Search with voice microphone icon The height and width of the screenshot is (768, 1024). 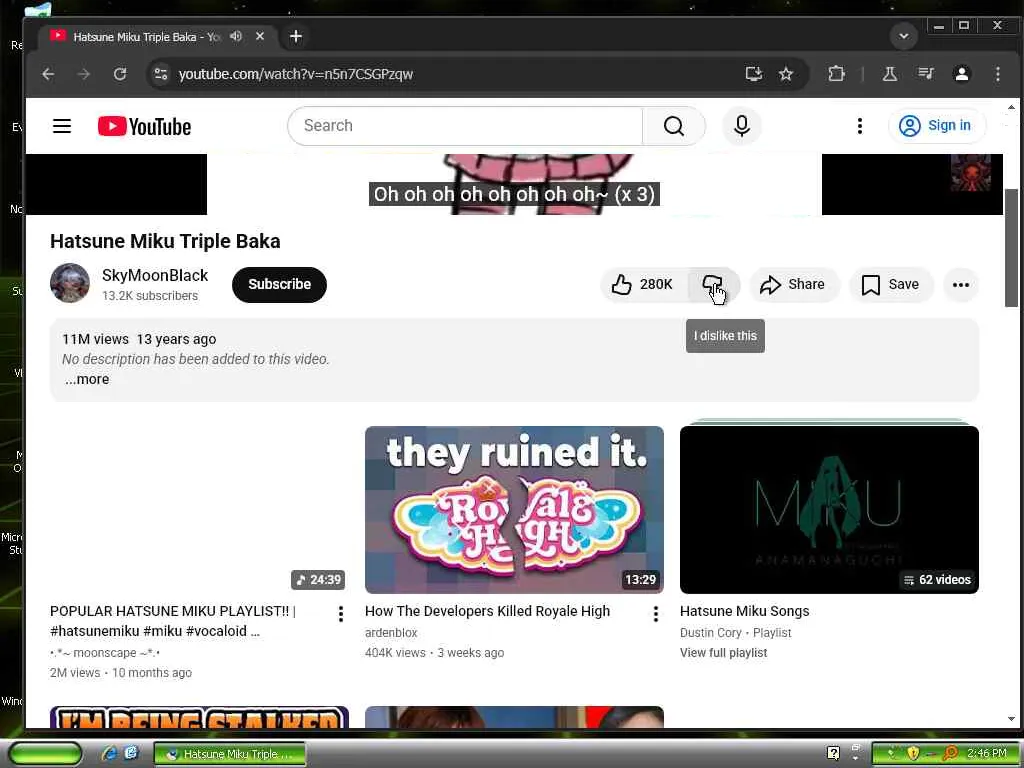tap(742, 126)
